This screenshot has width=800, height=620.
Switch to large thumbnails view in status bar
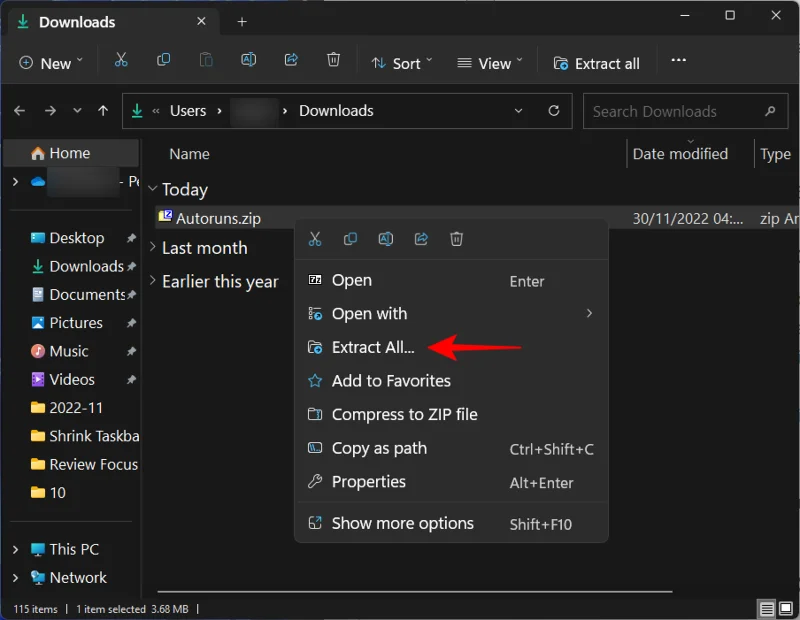coord(788,608)
